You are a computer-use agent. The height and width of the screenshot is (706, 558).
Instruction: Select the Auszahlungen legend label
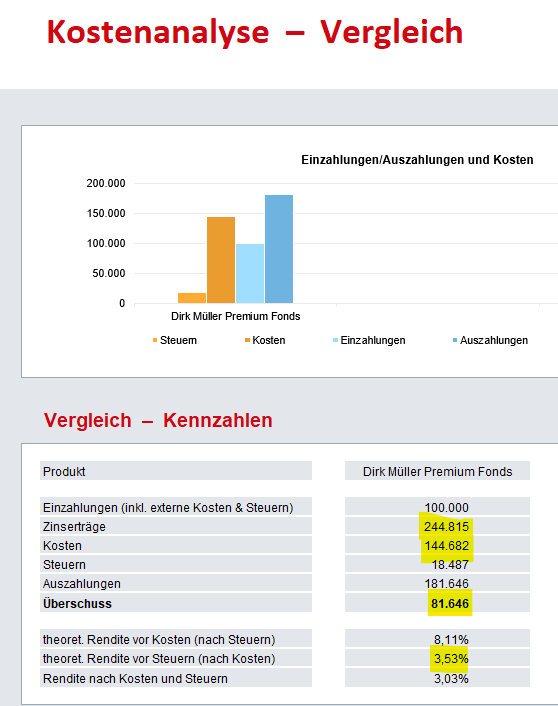tap(494, 340)
